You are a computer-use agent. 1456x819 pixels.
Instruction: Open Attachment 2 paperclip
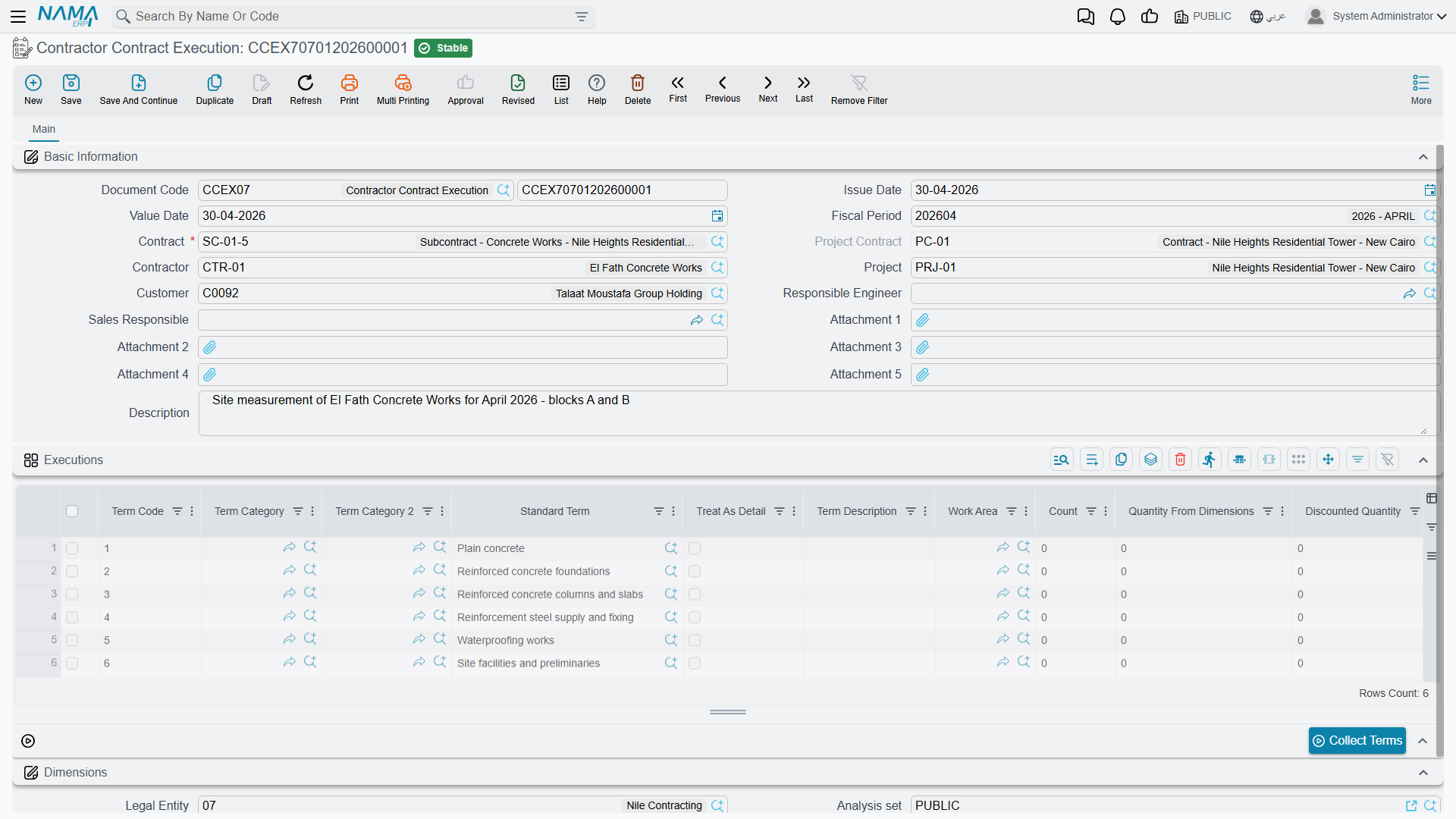coord(210,347)
